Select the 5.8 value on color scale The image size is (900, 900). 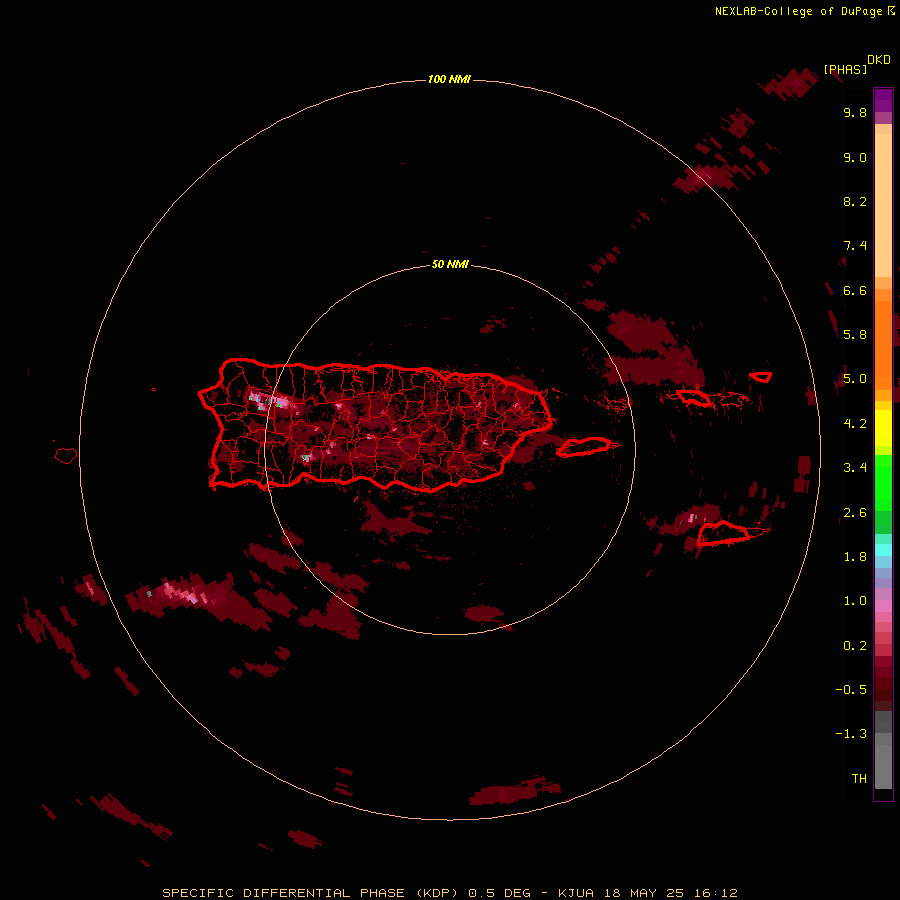pos(855,335)
